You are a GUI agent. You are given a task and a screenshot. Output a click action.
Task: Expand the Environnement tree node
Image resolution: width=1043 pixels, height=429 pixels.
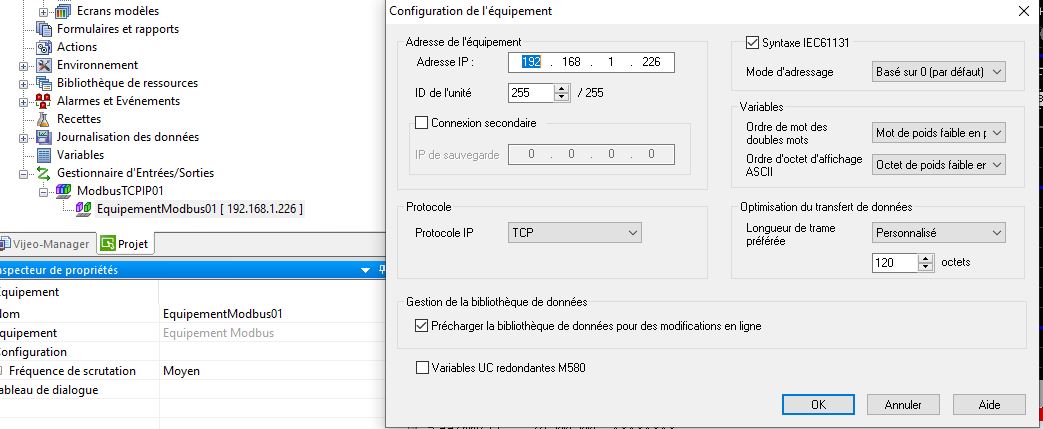coord(24,65)
